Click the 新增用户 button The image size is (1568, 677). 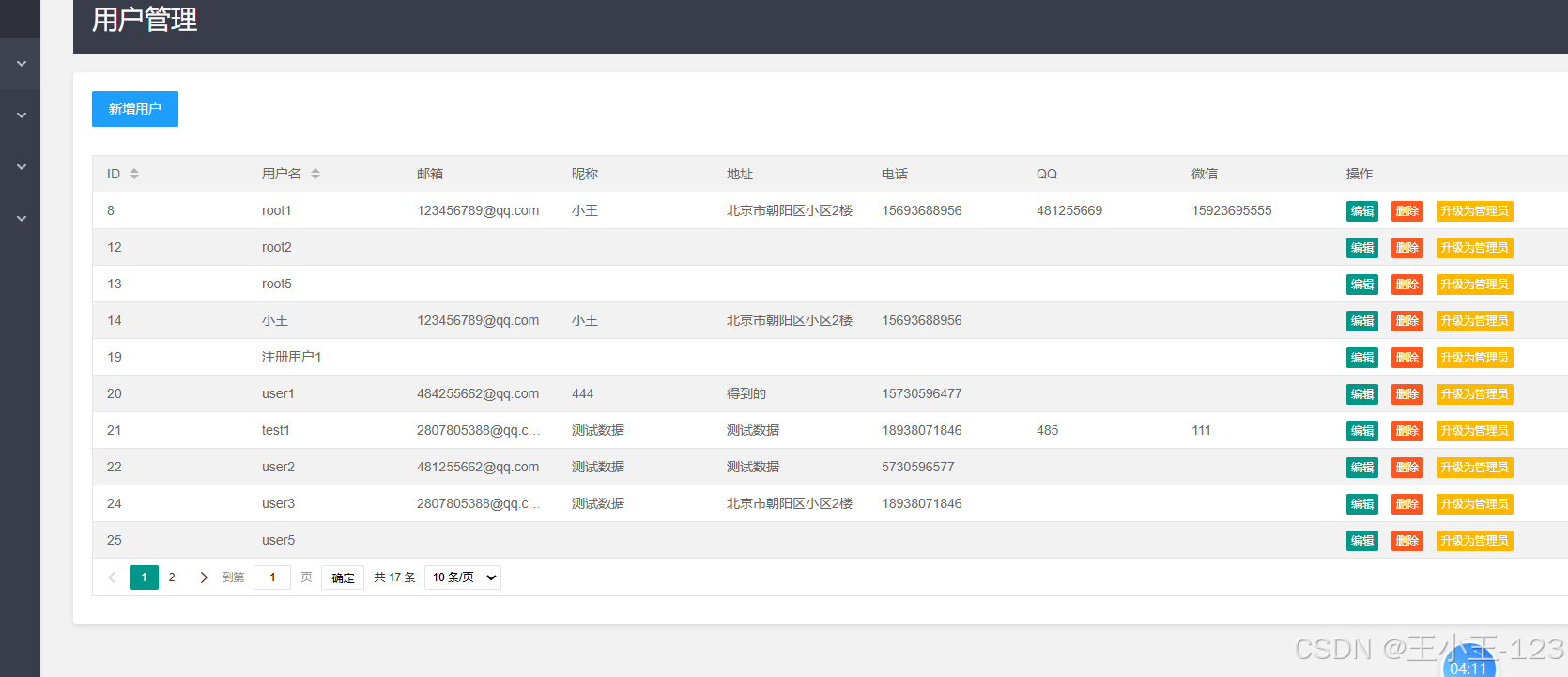(135, 109)
